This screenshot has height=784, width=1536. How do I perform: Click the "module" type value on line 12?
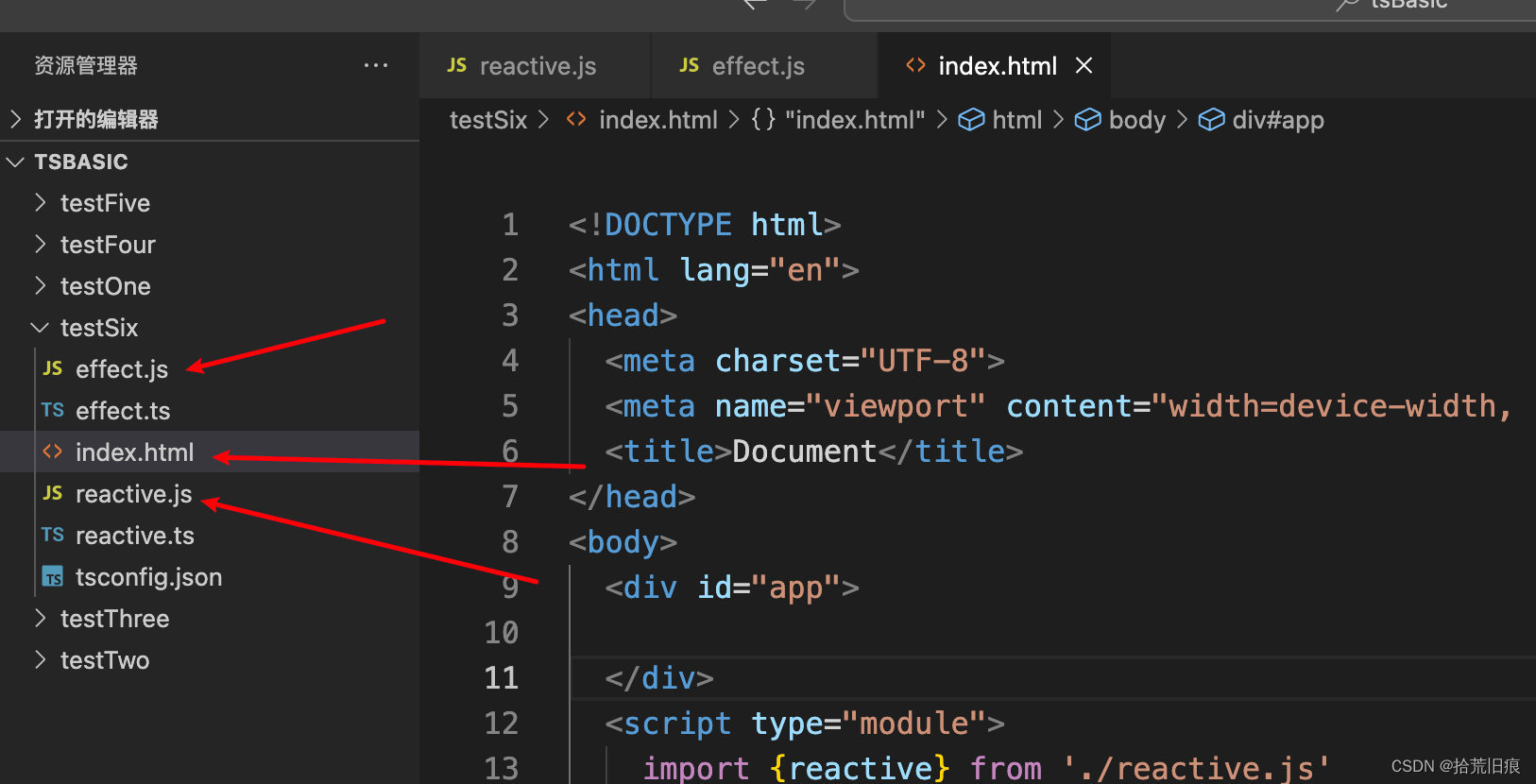913,724
